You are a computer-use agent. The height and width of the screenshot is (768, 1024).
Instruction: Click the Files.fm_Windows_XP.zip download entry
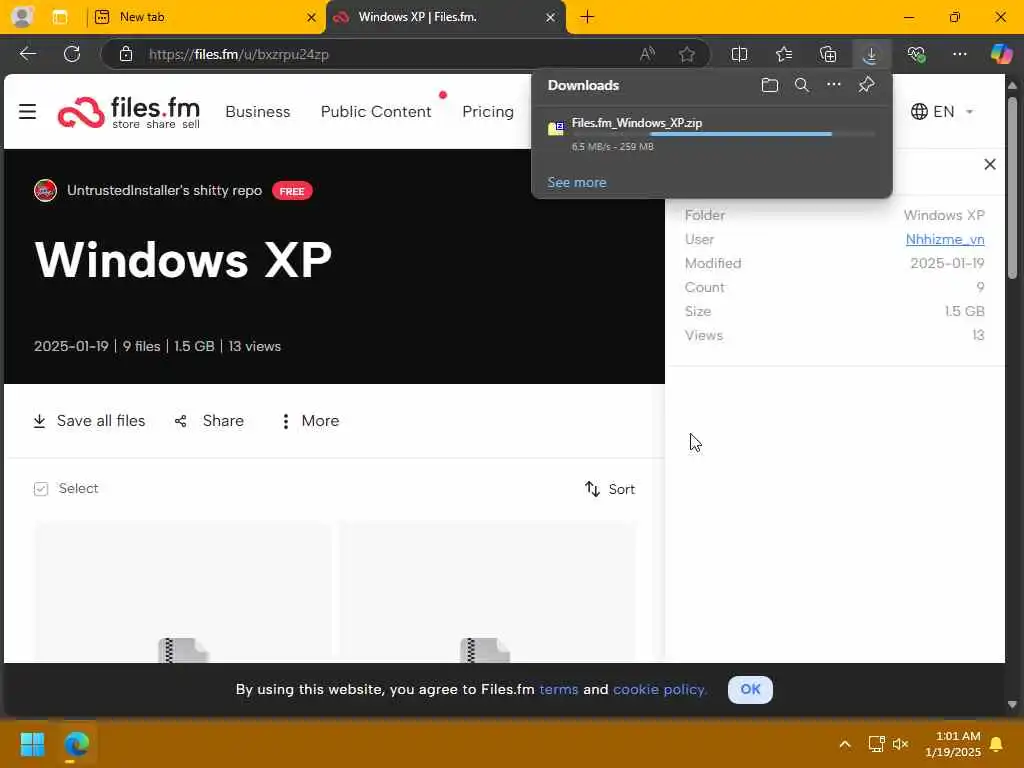click(712, 135)
